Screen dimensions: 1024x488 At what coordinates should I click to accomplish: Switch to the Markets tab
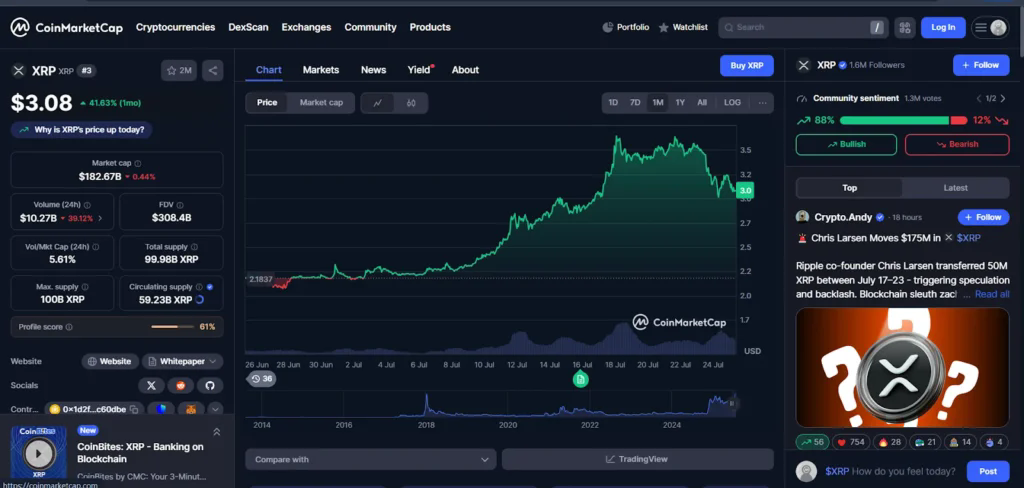point(321,70)
